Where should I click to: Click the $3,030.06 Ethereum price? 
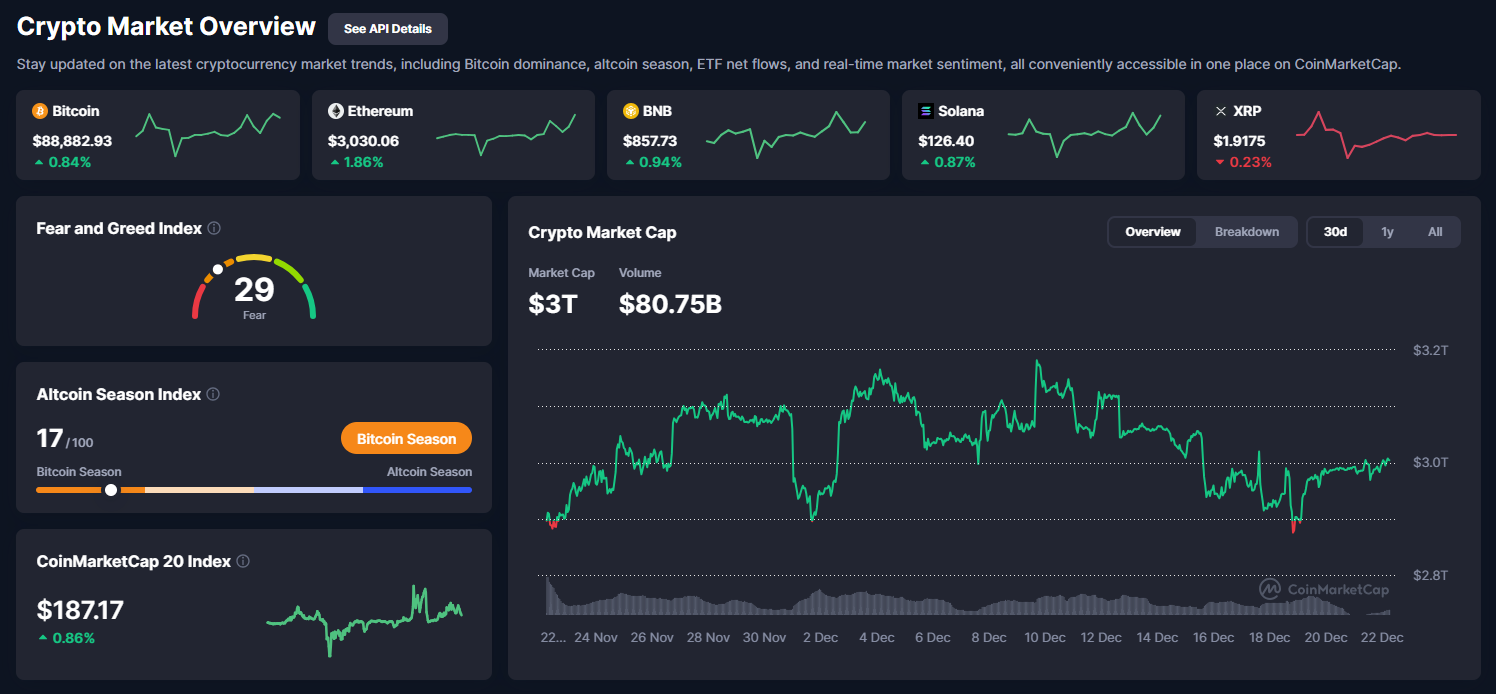pyautogui.click(x=363, y=141)
